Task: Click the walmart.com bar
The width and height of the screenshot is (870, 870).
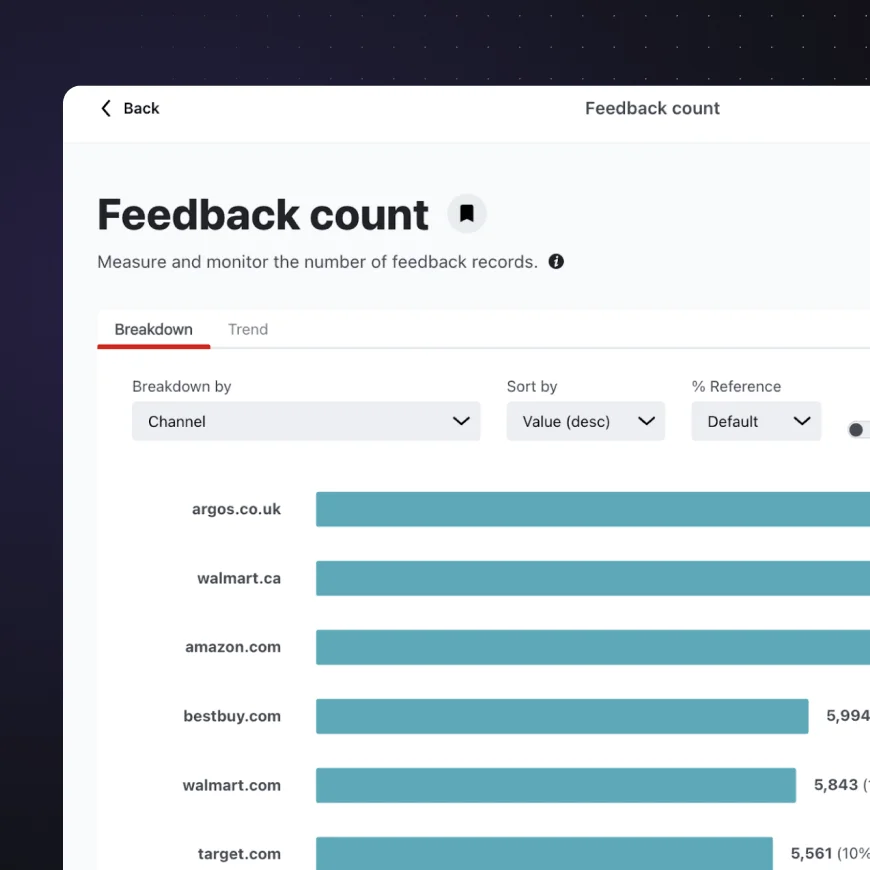Action: 556,785
